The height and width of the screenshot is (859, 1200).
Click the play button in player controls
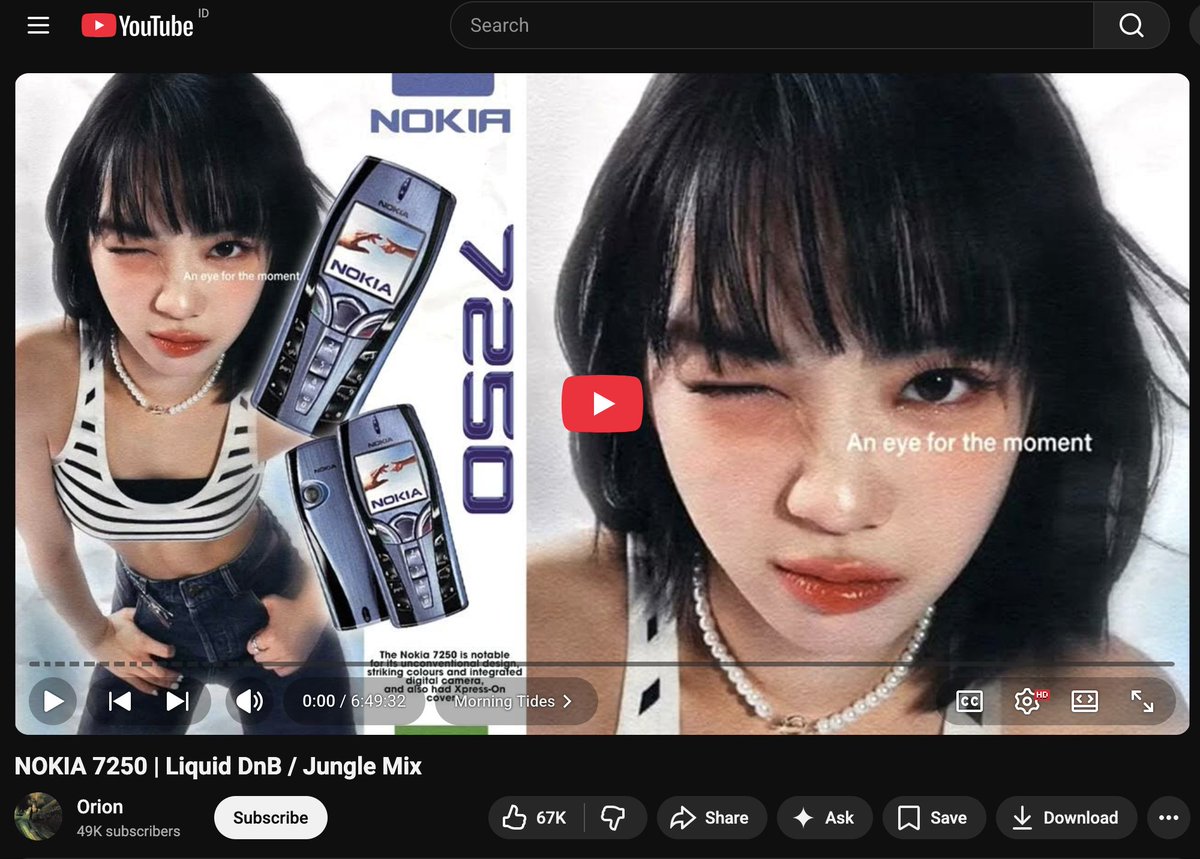[x=53, y=701]
